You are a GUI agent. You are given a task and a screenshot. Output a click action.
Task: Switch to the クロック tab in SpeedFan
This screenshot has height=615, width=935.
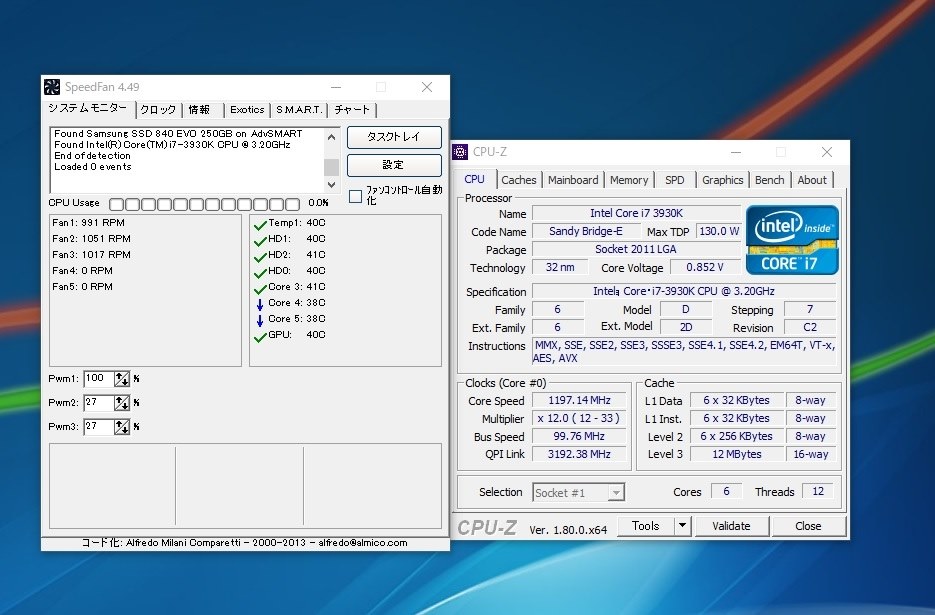158,110
